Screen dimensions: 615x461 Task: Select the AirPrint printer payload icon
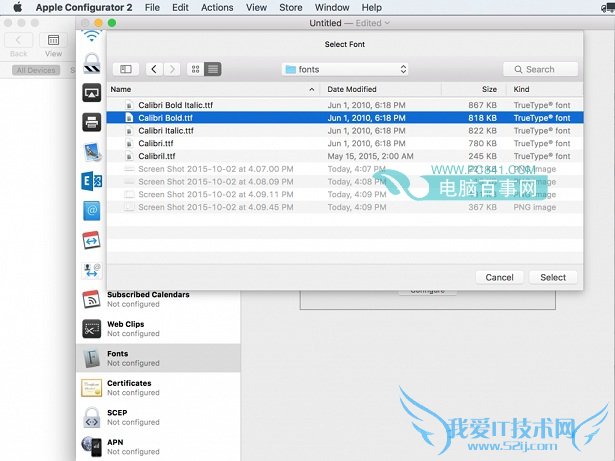(x=92, y=122)
